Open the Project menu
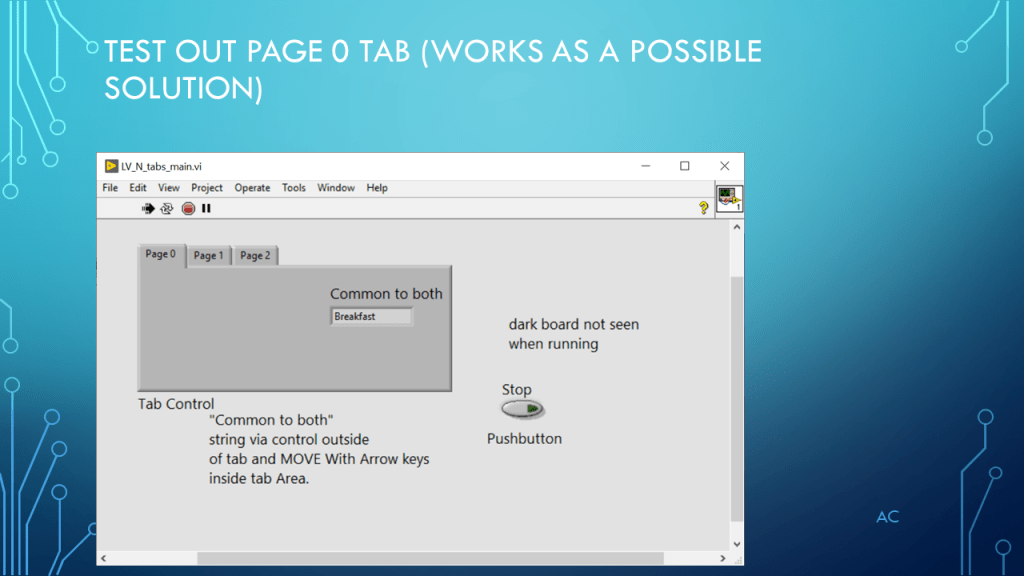 (207, 188)
